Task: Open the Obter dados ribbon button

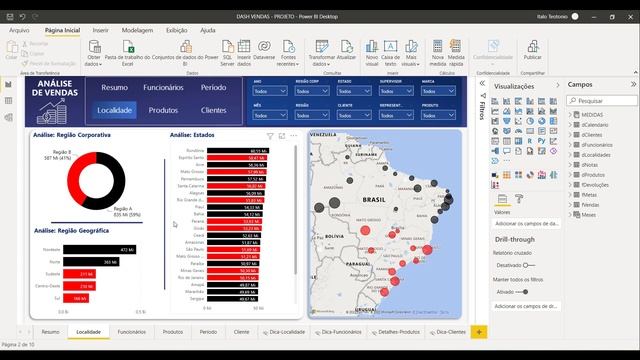Action: 94,53
